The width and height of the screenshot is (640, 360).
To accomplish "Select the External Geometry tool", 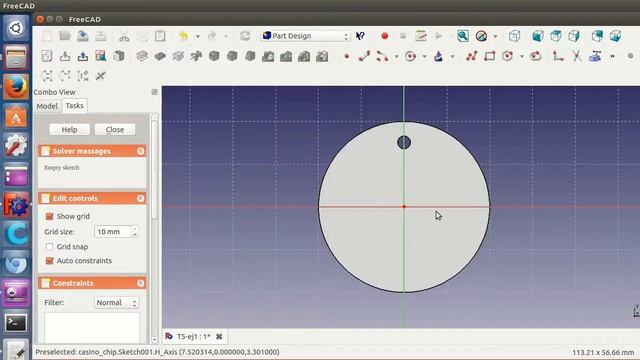I will pyautogui.click(x=595, y=56).
